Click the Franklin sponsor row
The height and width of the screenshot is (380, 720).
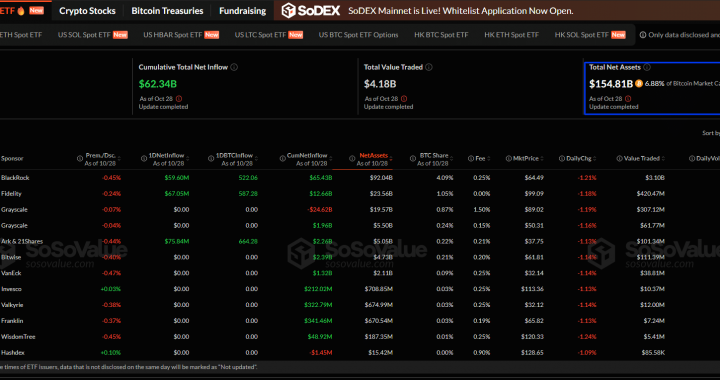pos(12,321)
